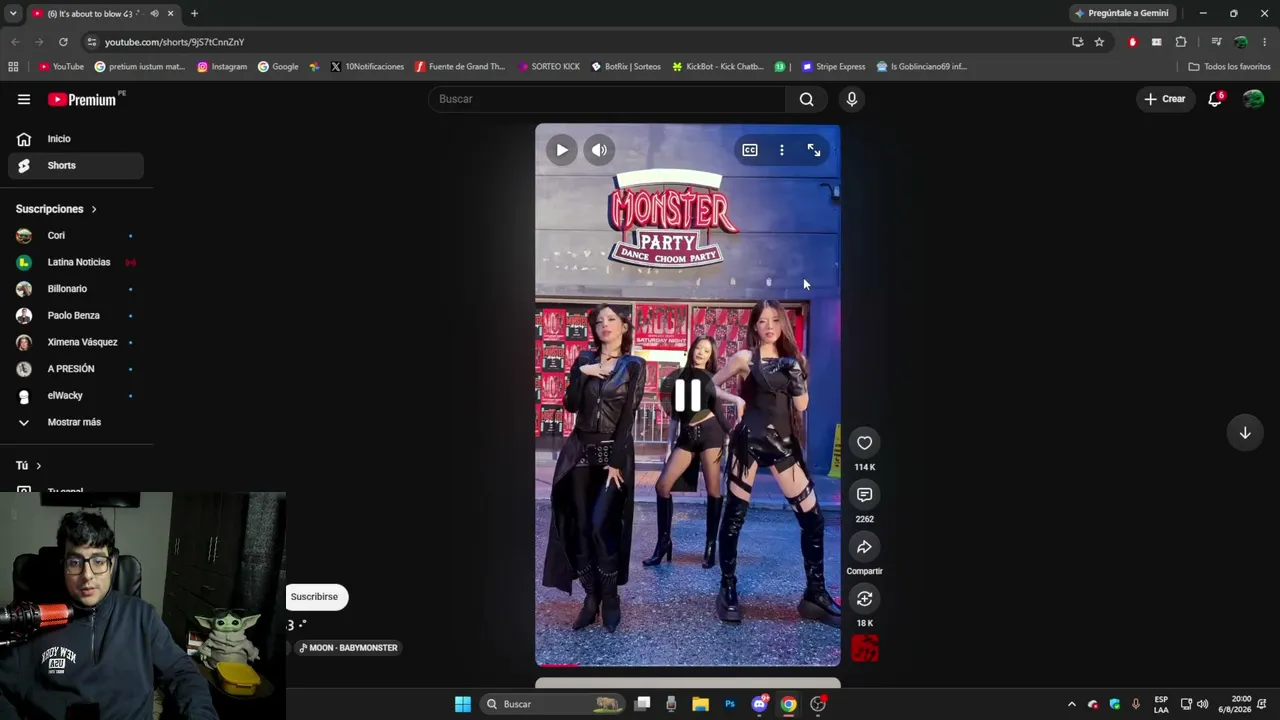Show hidden system tray icons
This screenshot has height=720, width=1280.
point(1072,704)
